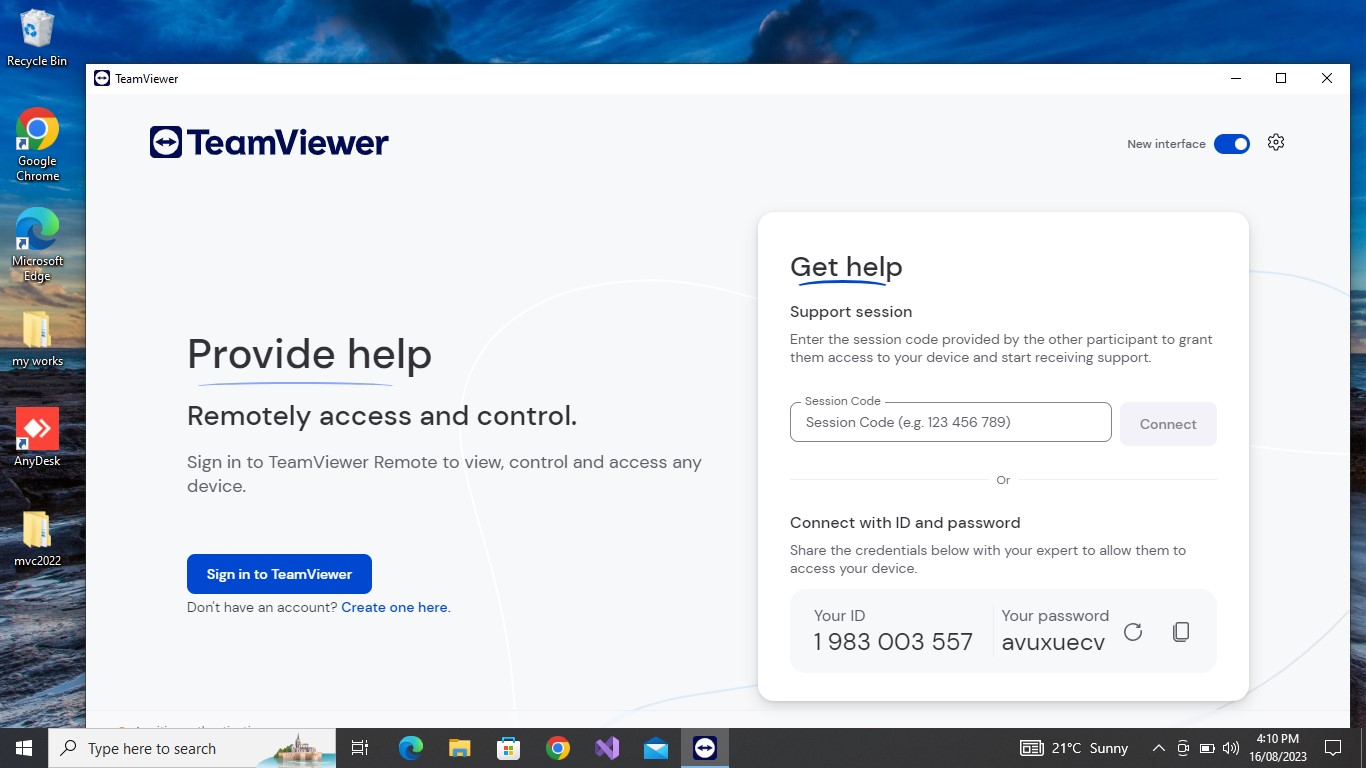The height and width of the screenshot is (768, 1366).
Task: Launch Visual Studio from the taskbar
Action: coord(607,748)
